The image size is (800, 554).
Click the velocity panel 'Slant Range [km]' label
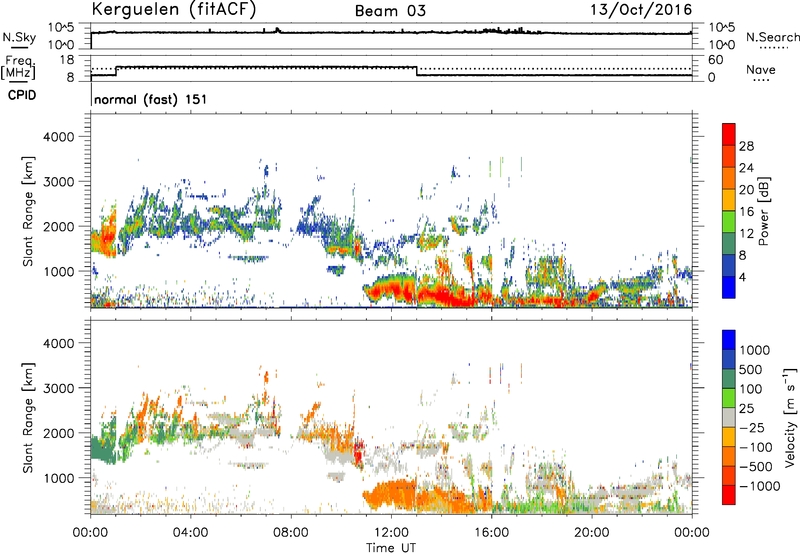(28, 417)
